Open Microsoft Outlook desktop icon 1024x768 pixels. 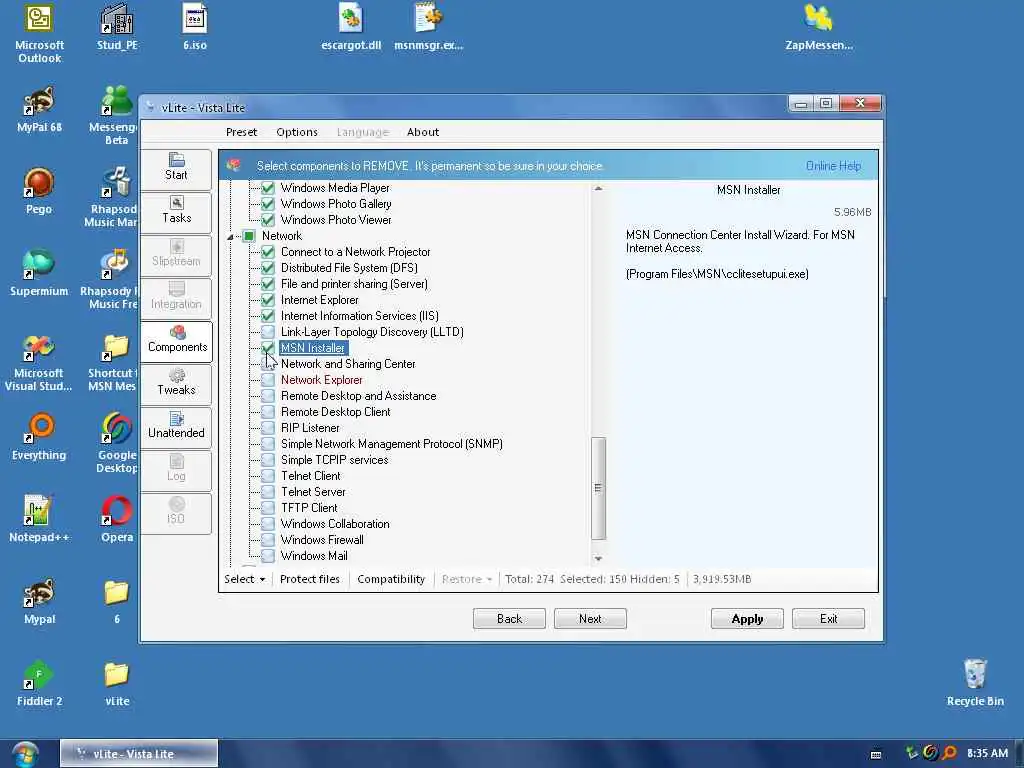39,34
